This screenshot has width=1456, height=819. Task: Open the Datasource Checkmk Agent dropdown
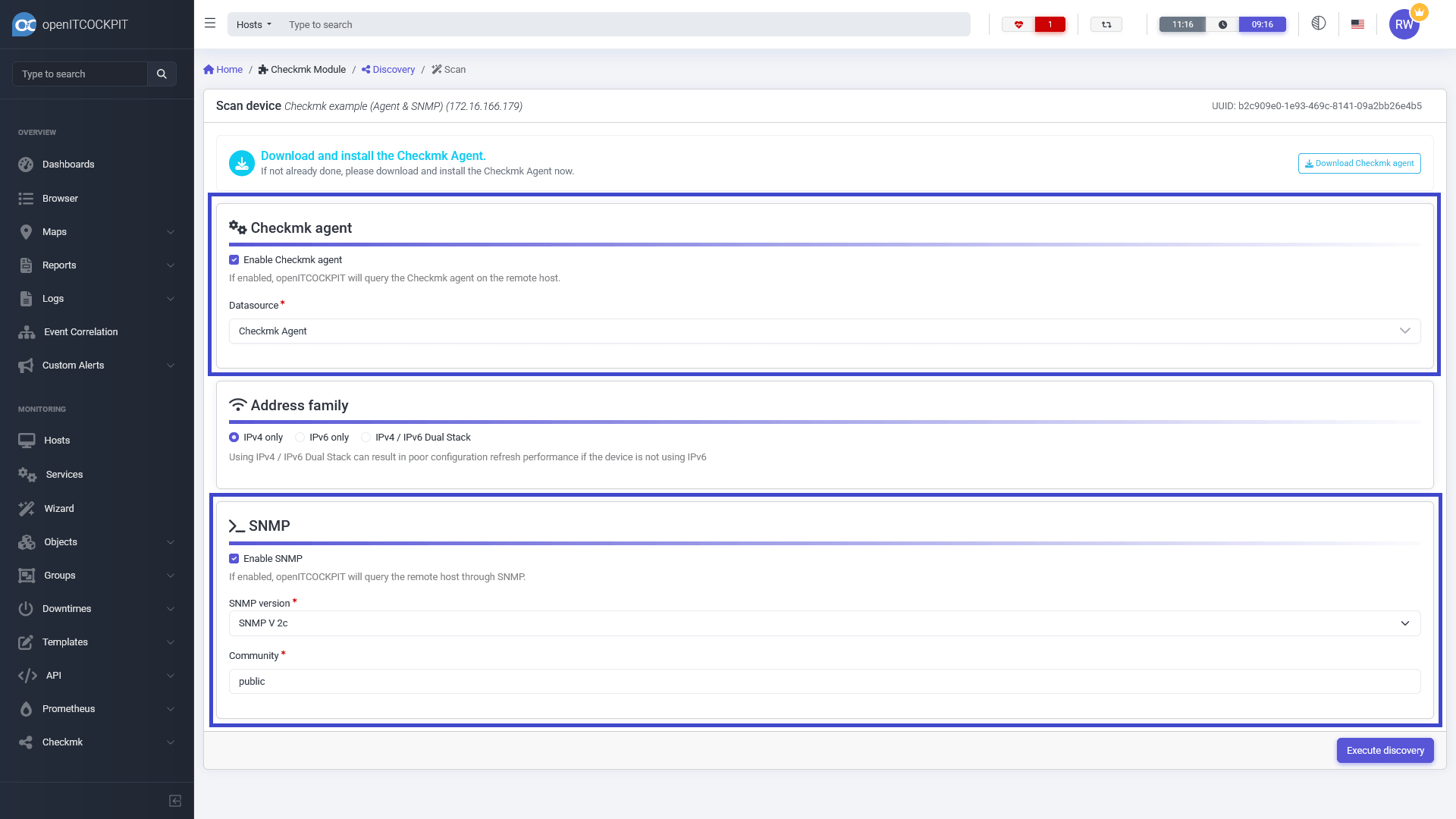(824, 331)
